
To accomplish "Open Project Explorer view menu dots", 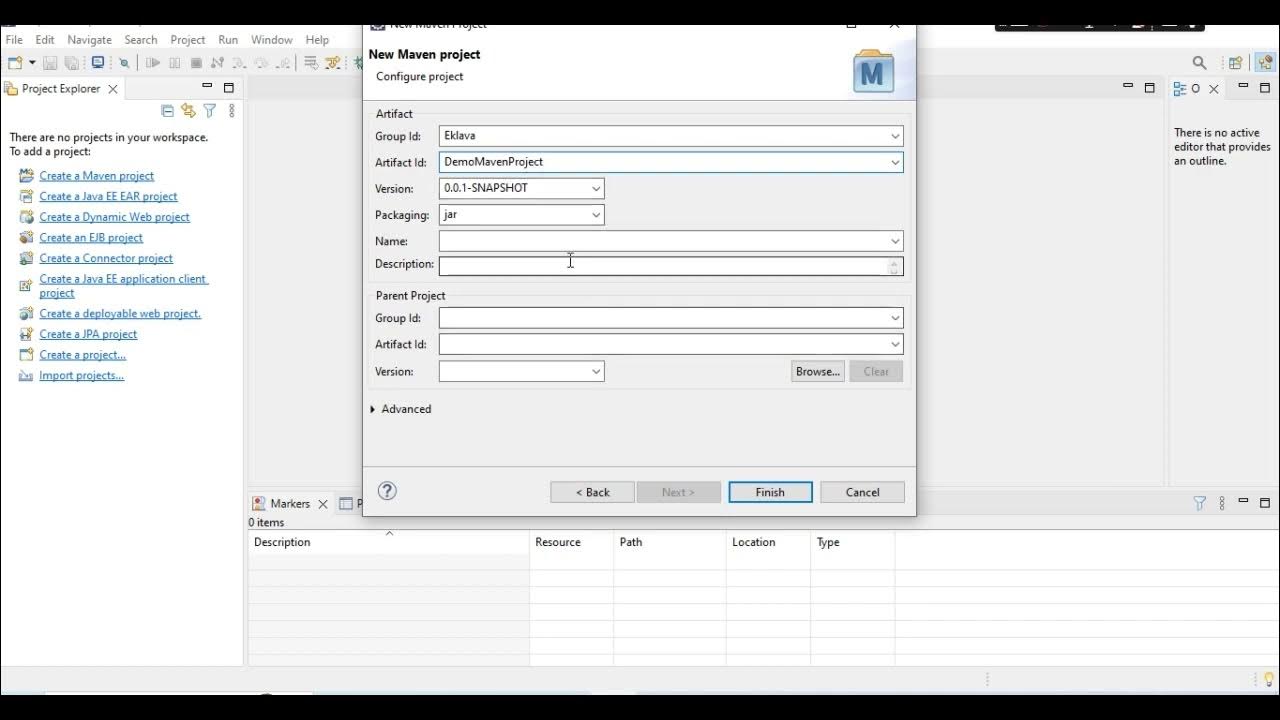I will coord(232,111).
